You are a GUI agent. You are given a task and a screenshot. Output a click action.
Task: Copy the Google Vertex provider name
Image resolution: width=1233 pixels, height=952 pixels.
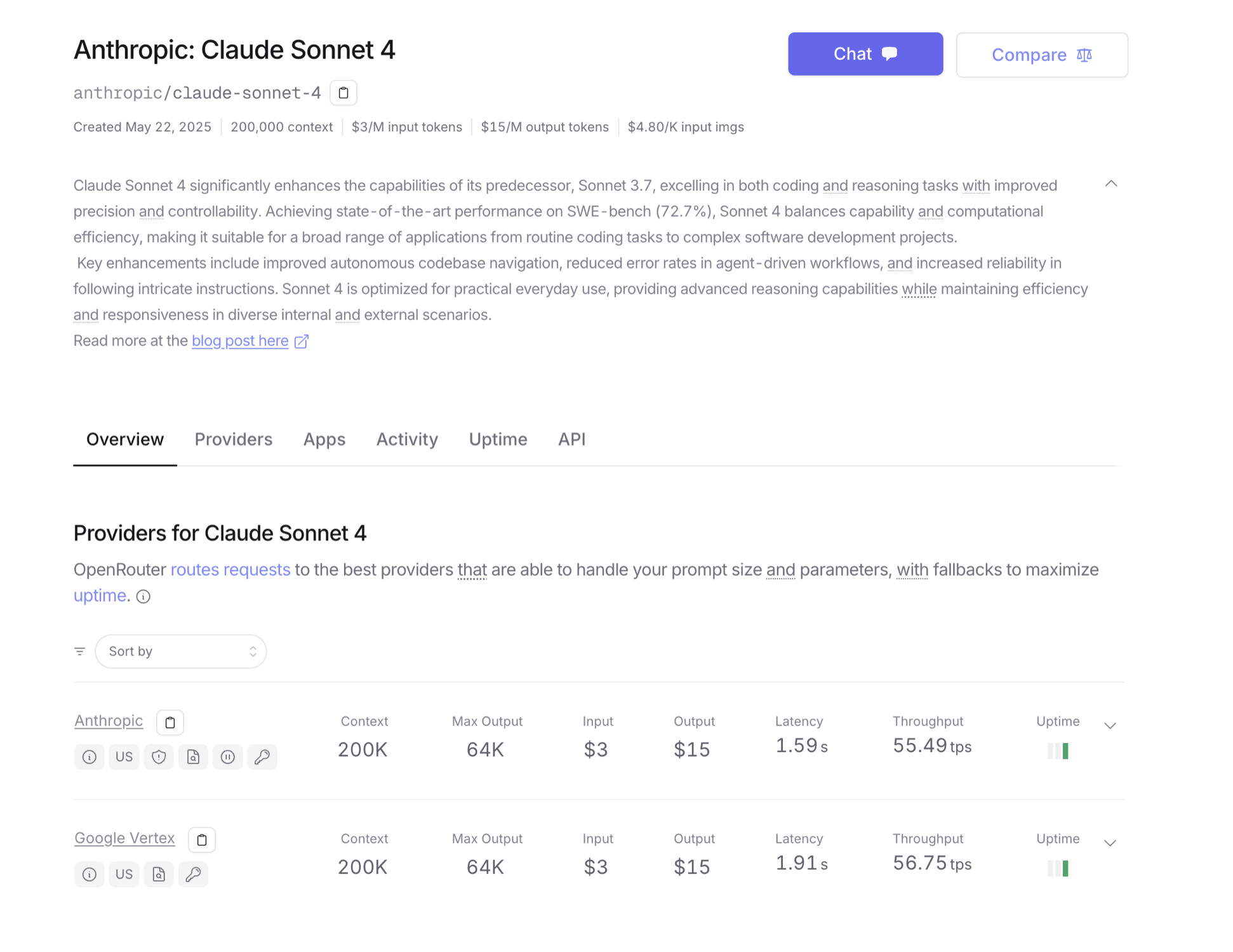pyautogui.click(x=202, y=840)
